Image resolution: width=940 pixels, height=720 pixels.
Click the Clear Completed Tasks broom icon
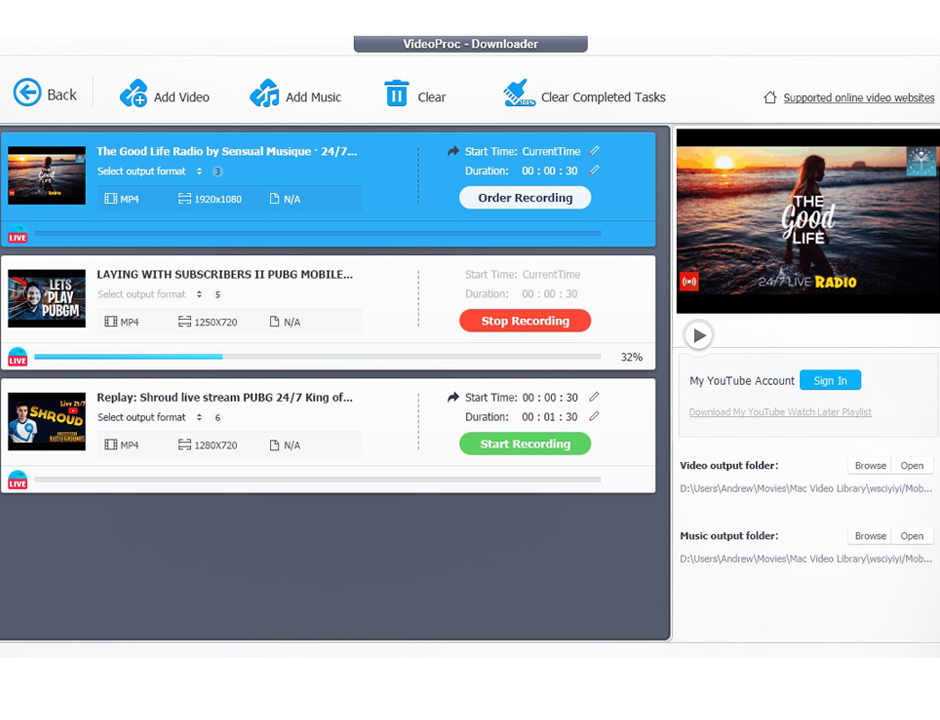click(x=519, y=94)
